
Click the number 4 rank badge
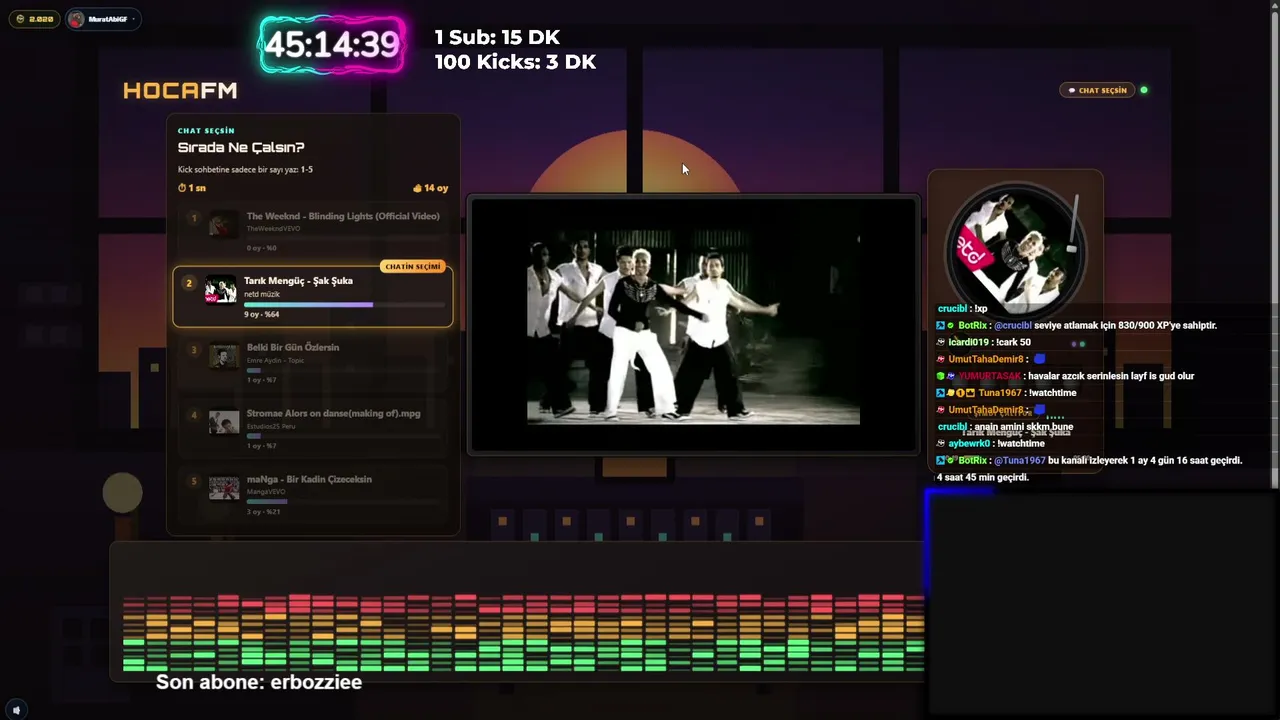(x=194, y=415)
